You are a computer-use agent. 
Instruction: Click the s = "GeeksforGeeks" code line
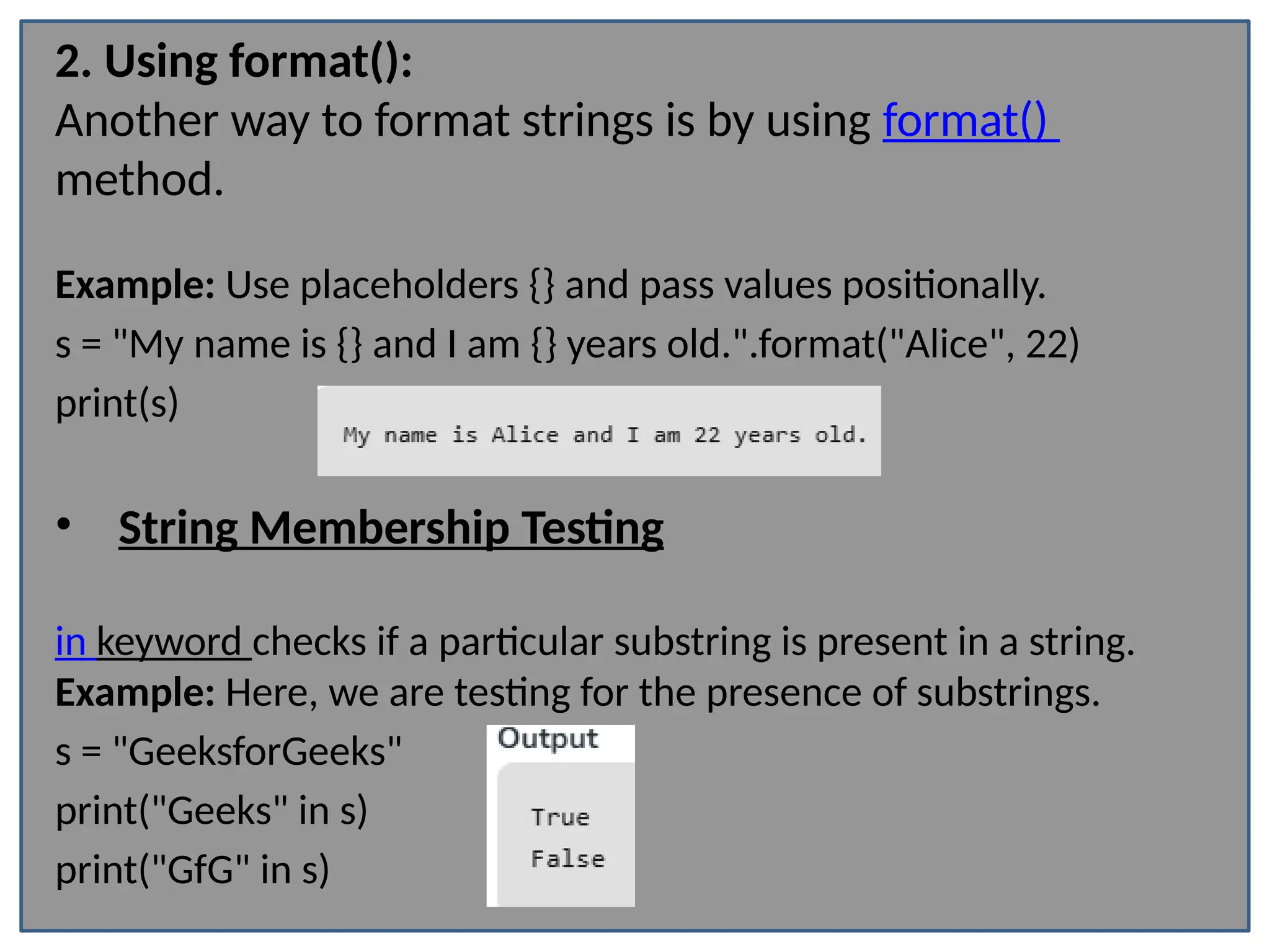pos(228,752)
